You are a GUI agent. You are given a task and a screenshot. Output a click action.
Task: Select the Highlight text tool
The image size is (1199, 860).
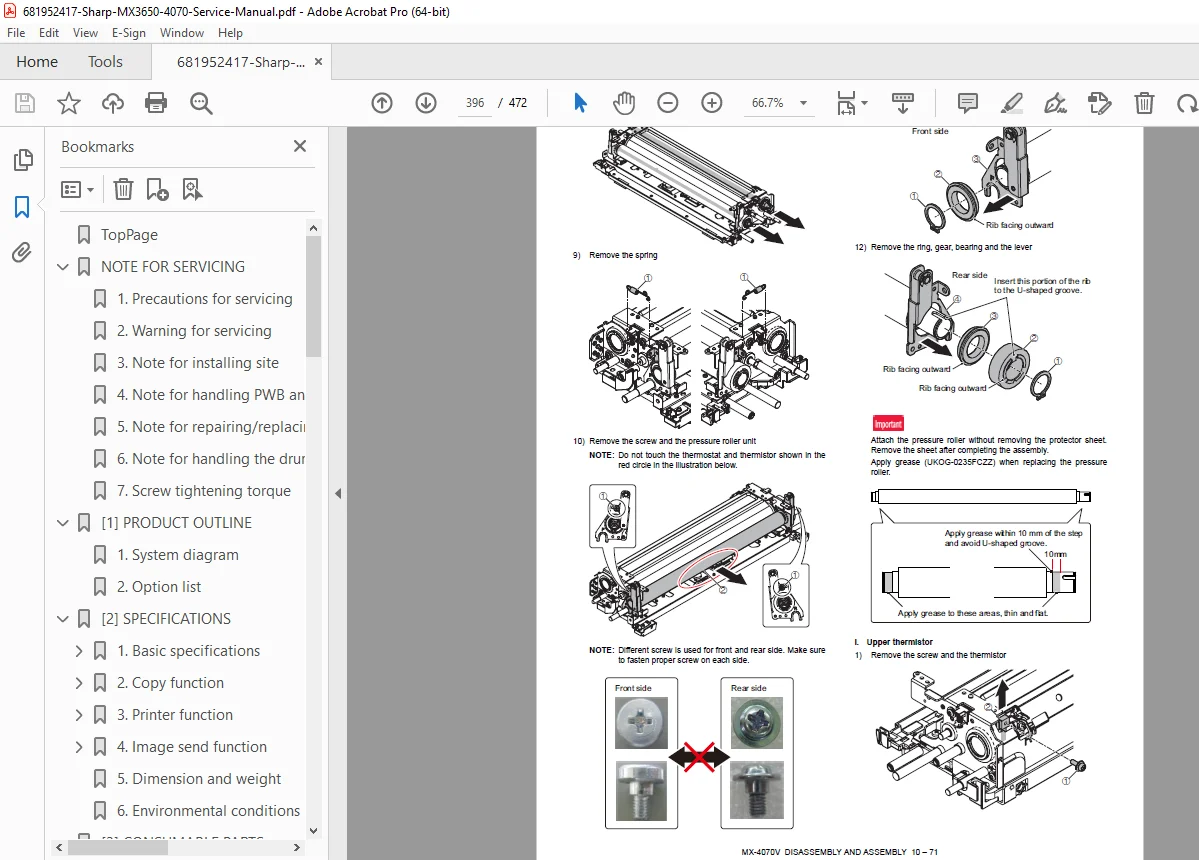point(1012,102)
